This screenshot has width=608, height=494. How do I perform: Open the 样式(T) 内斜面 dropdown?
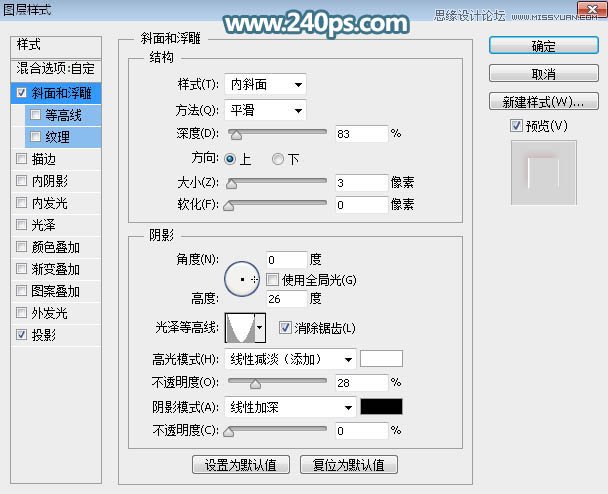click(265, 84)
